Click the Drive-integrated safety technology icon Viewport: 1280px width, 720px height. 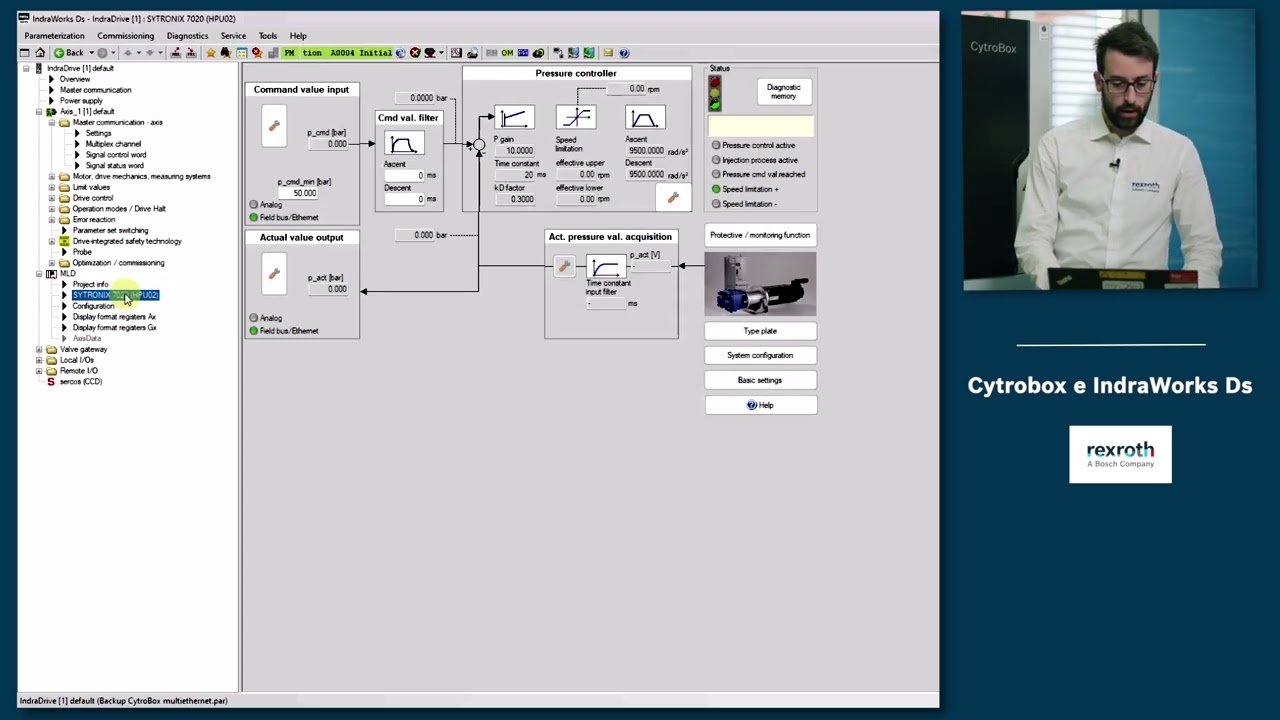[x=64, y=241]
